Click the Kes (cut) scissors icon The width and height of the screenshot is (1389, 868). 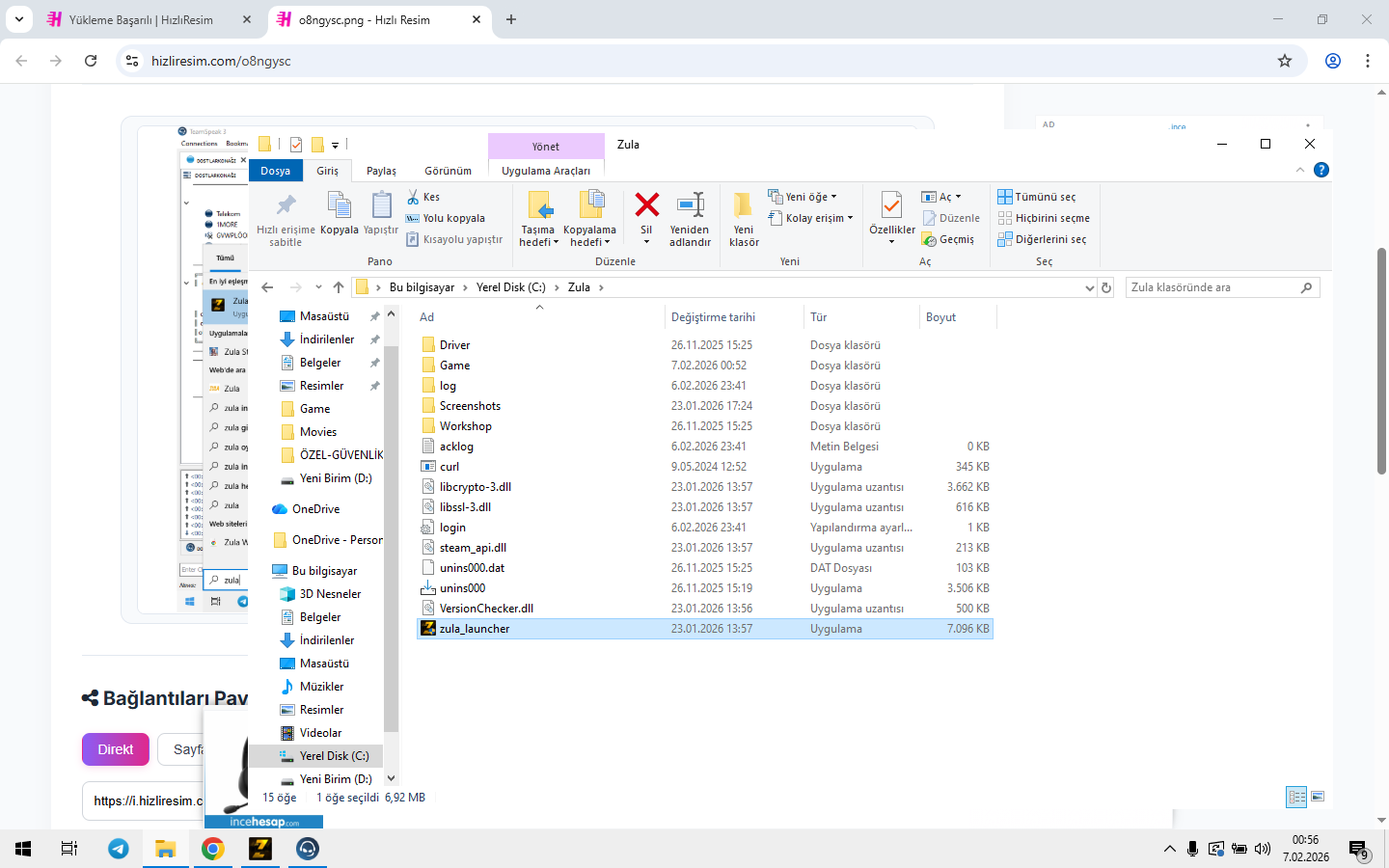[414, 197]
